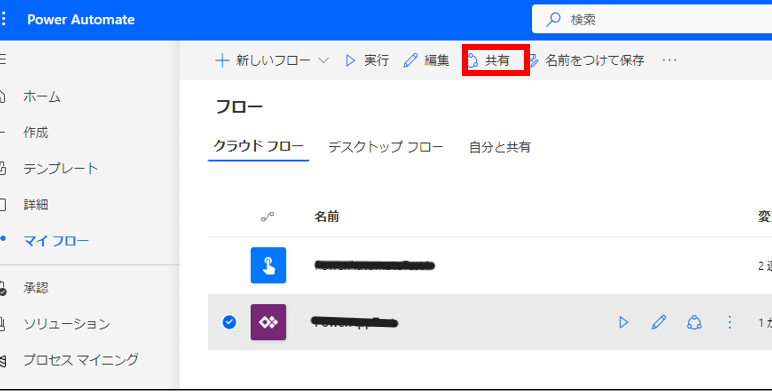Select マイ フロー in sidebar

click(56, 241)
